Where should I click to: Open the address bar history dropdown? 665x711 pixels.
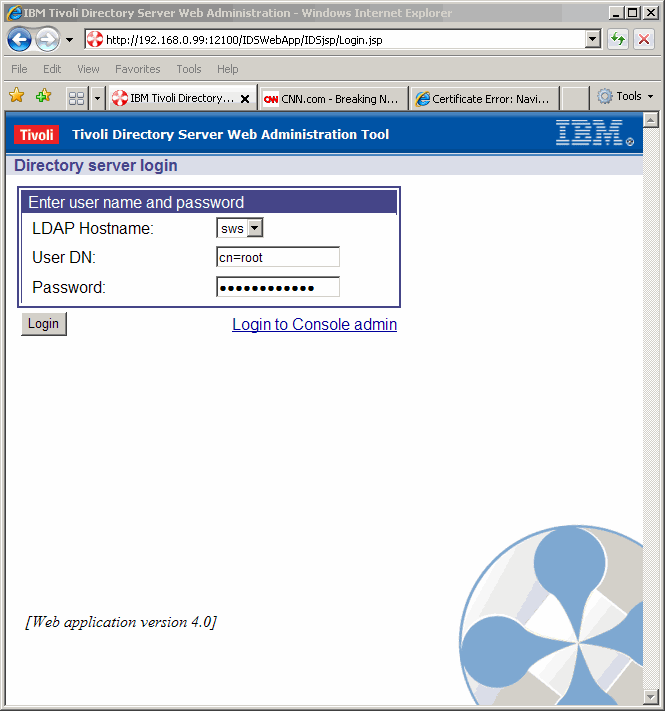click(593, 40)
